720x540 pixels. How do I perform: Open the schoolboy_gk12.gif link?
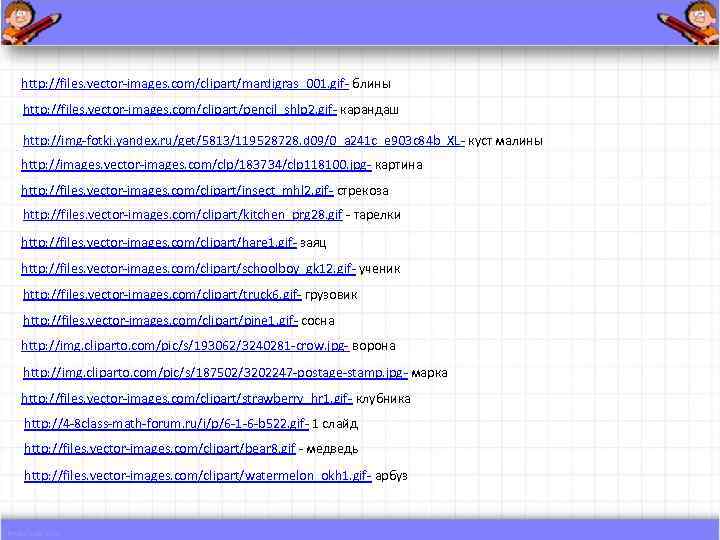coord(188,268)
